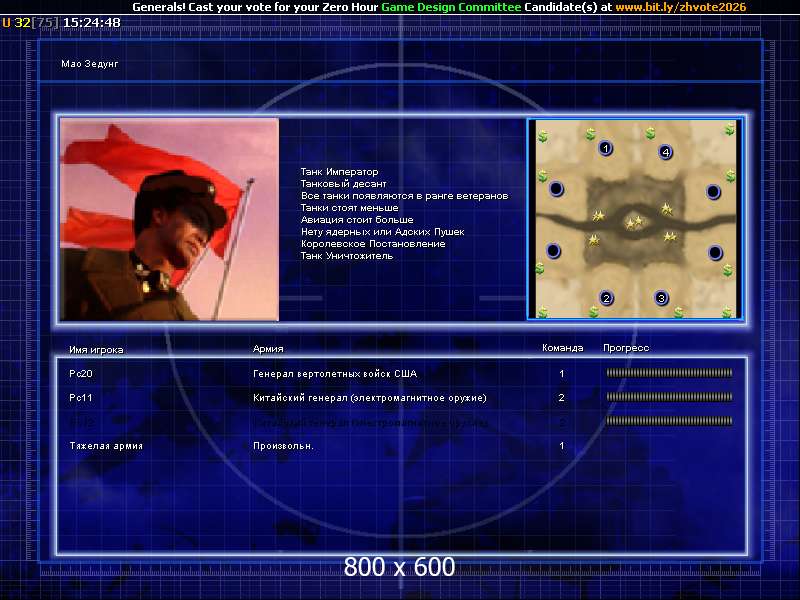
Task: Click the Танк Уничтожитель line
Action: pyautogui.click(x=347, y=256)
